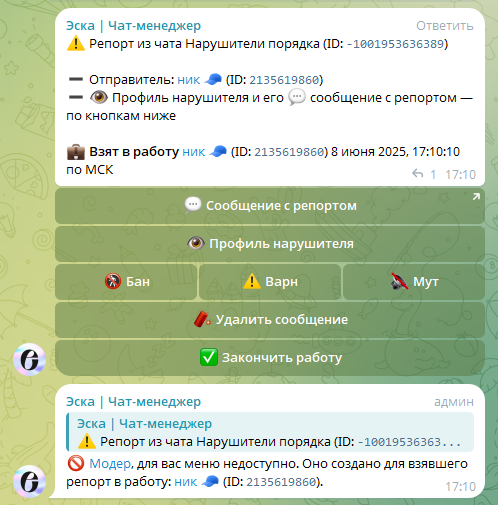Open the 'Сообщение с репортом' button
The width and height of the screenshot is (498, 505).
pyautogui.click(x=270, y=206)
